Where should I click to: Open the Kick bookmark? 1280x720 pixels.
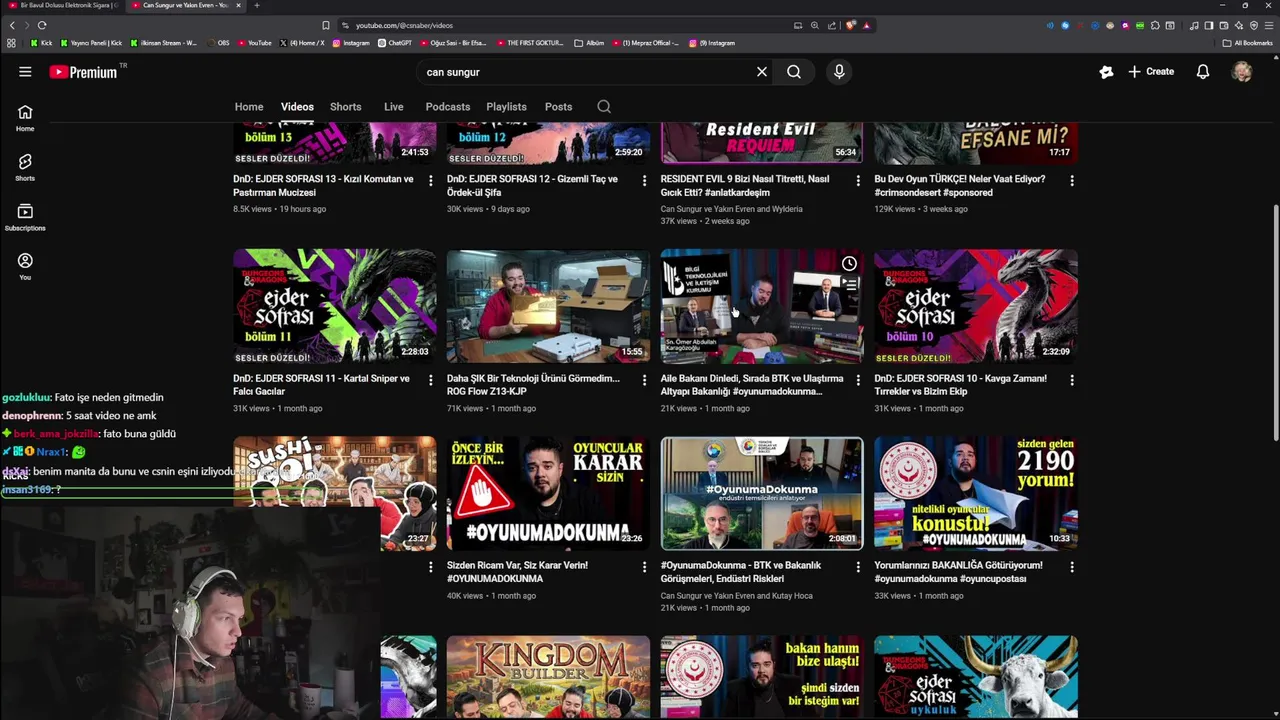(41, 43)
